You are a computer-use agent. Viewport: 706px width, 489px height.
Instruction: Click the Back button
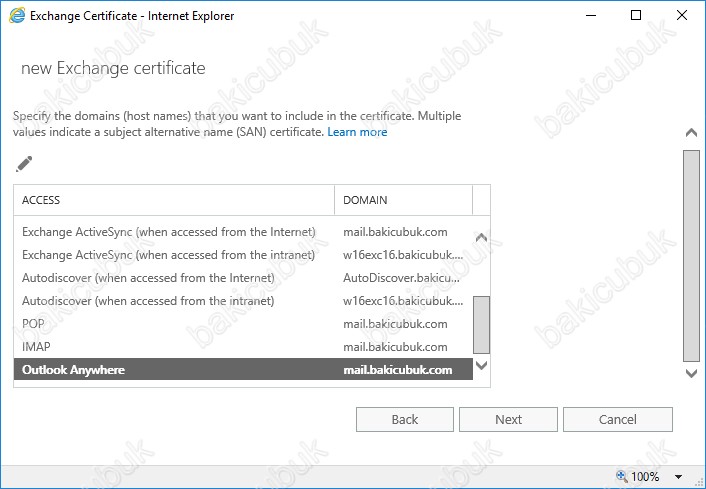pyautogui.click(x=405, y=420)
